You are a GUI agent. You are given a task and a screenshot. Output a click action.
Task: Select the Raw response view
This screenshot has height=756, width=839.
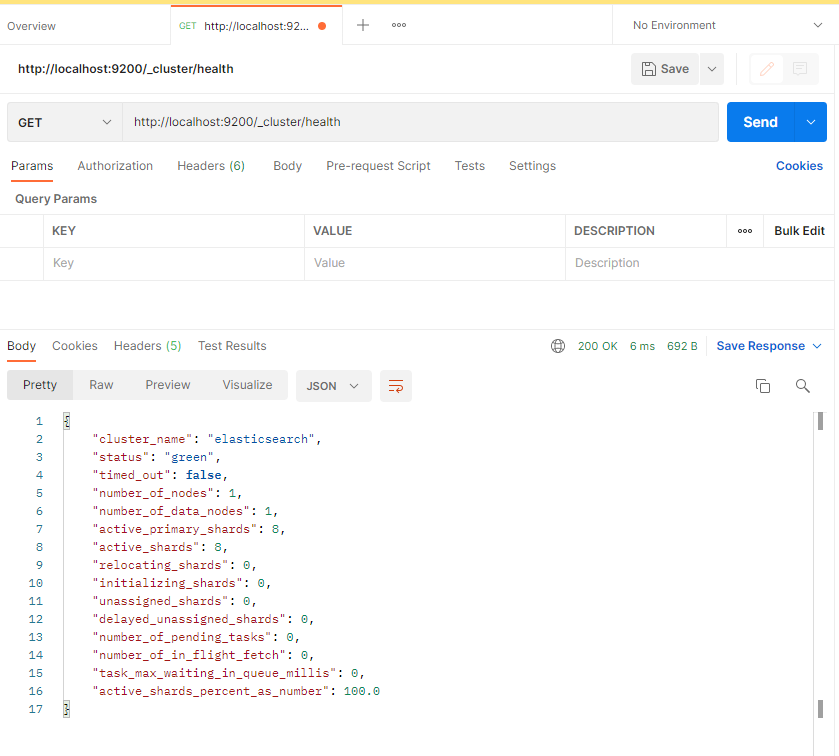coord(101,385)
